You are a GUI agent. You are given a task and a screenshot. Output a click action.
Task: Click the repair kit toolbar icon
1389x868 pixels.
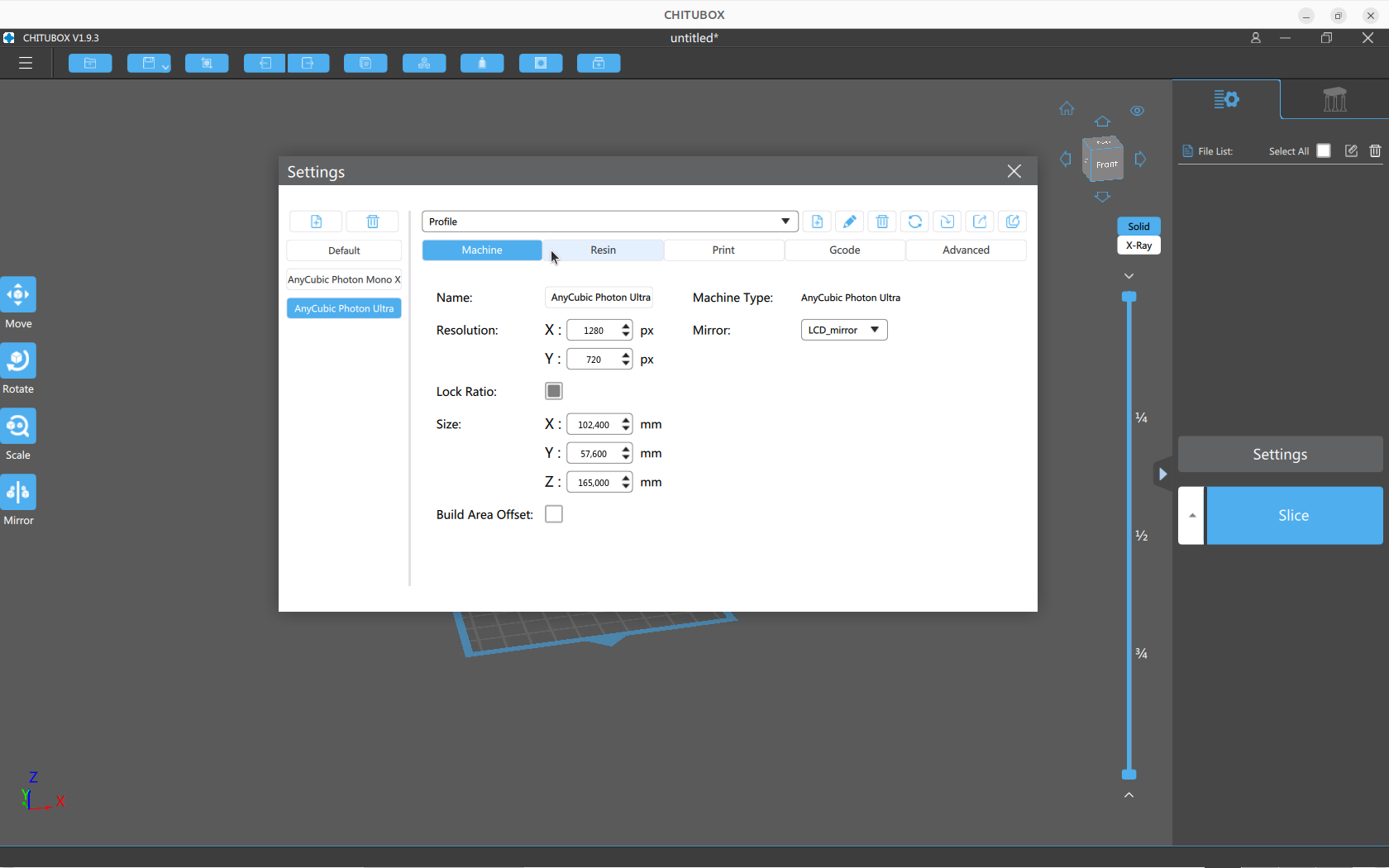tap(599, 63)
